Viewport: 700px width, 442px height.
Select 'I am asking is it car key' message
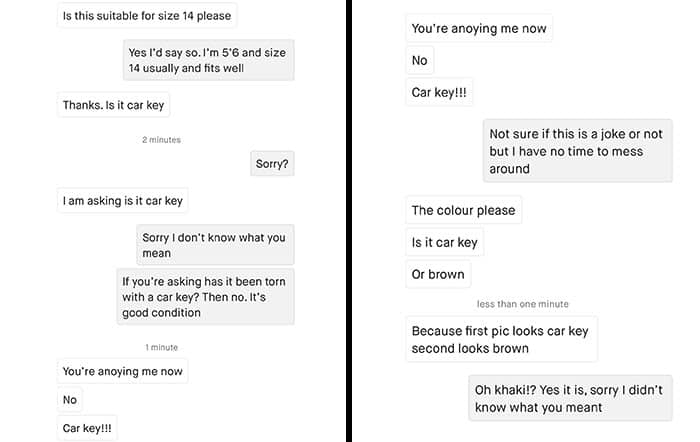tap(122, 200)
